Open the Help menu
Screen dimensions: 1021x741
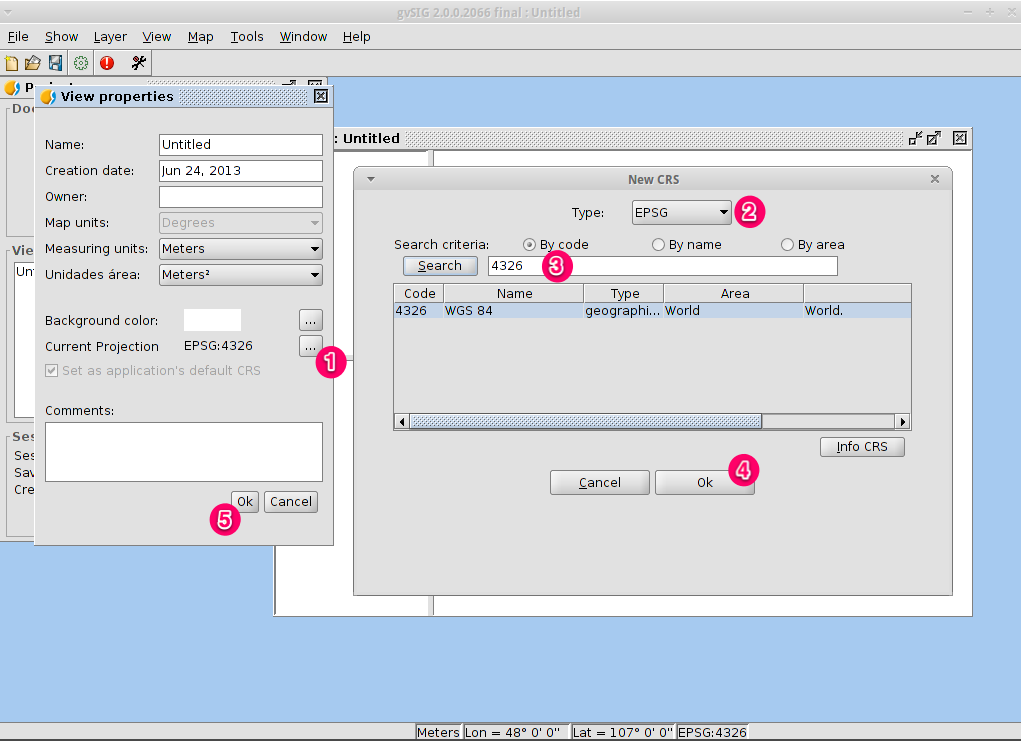tap(357, 37)
